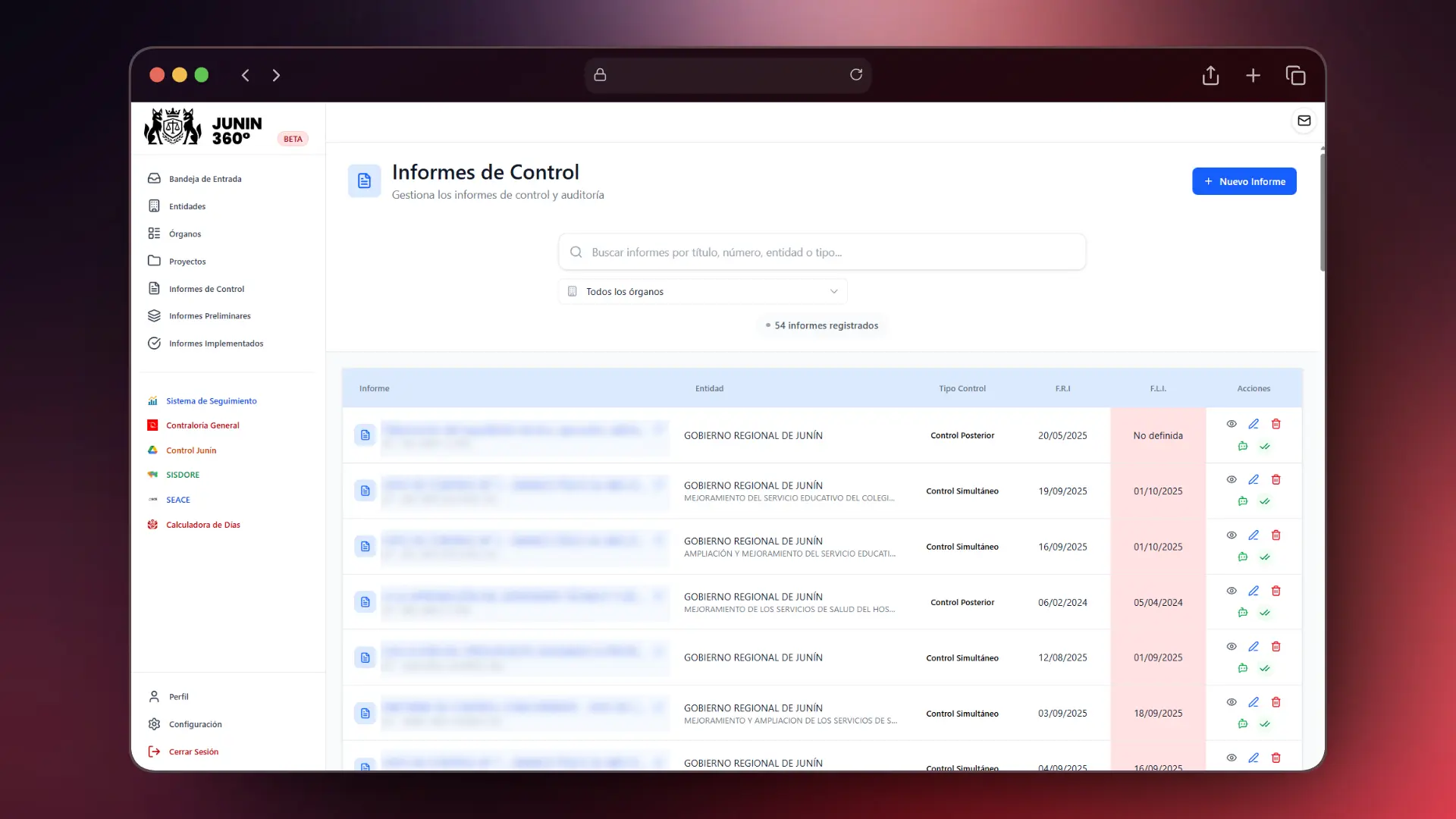Open the Sistema de Seguimiento chart icon
Viewport: 1456px width, 819px height.
[152, 400]
